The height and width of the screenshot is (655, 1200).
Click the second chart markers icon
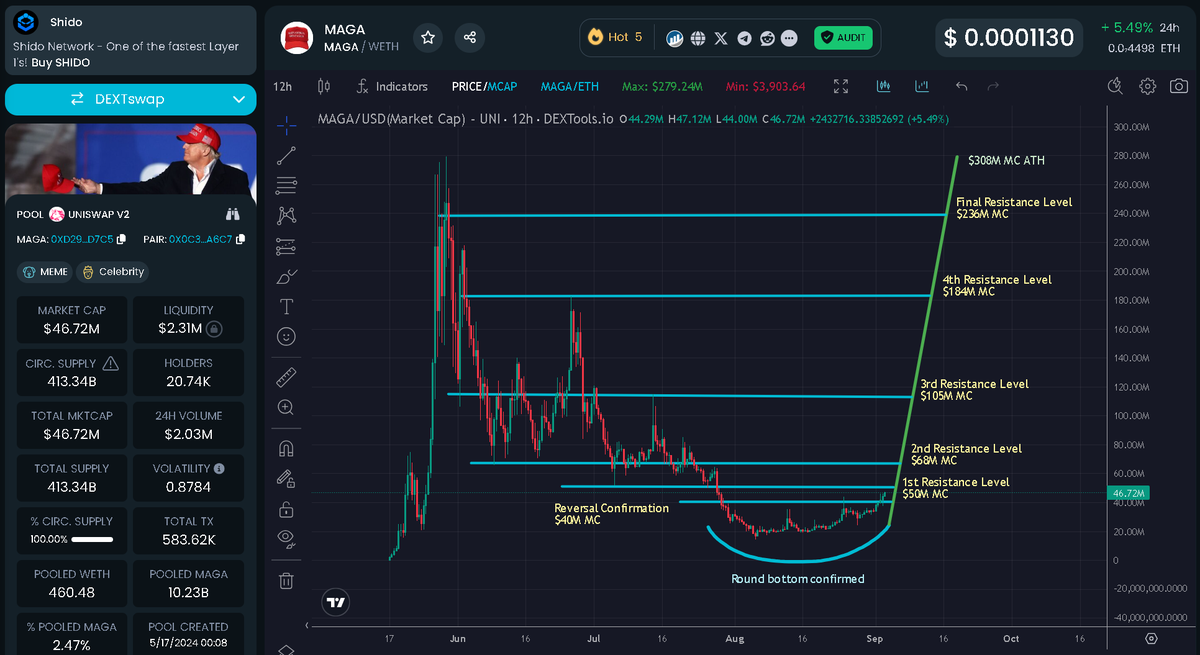(x=922, y=87)
